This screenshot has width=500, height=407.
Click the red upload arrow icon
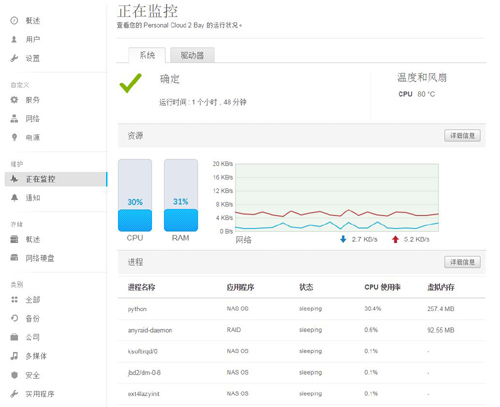(395, 239)
